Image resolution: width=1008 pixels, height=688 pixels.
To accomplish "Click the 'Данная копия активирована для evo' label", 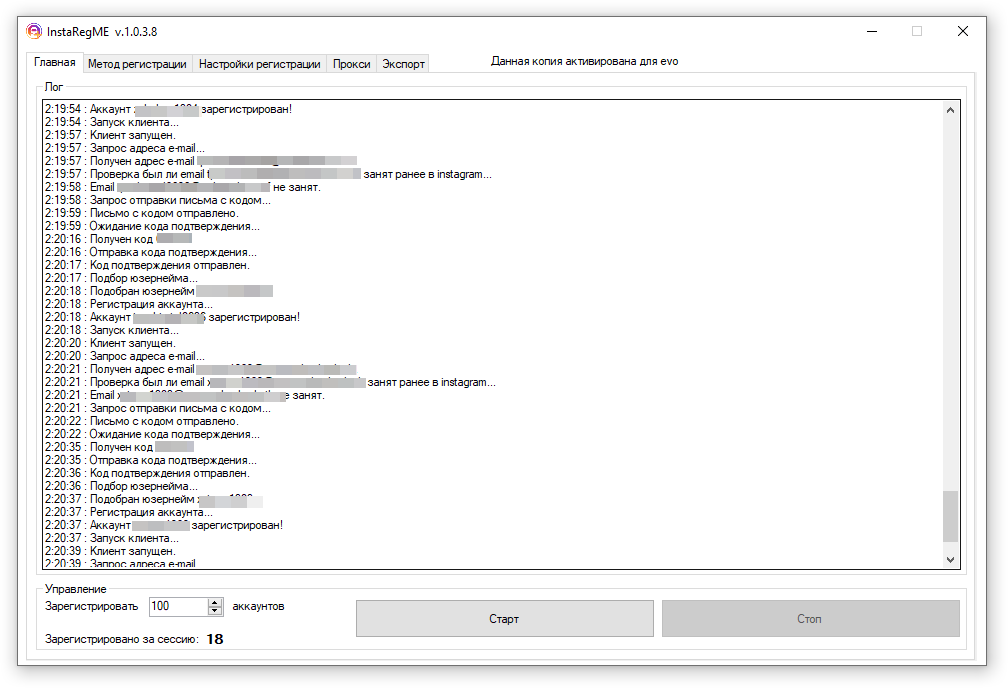I will click(x=584, y=61).
